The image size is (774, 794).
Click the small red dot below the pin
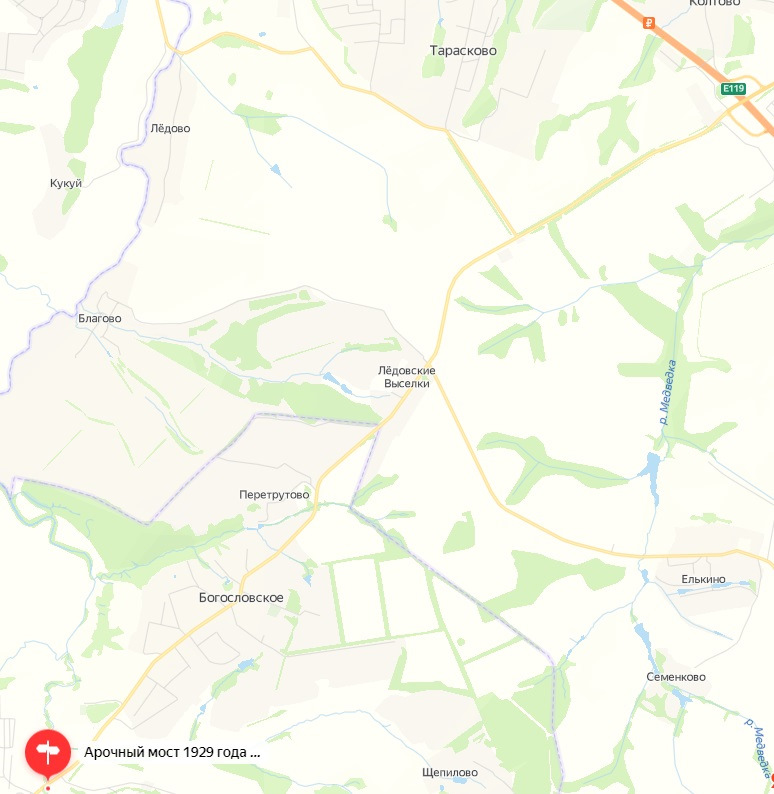pyautogui.click(x=48, y=788)
